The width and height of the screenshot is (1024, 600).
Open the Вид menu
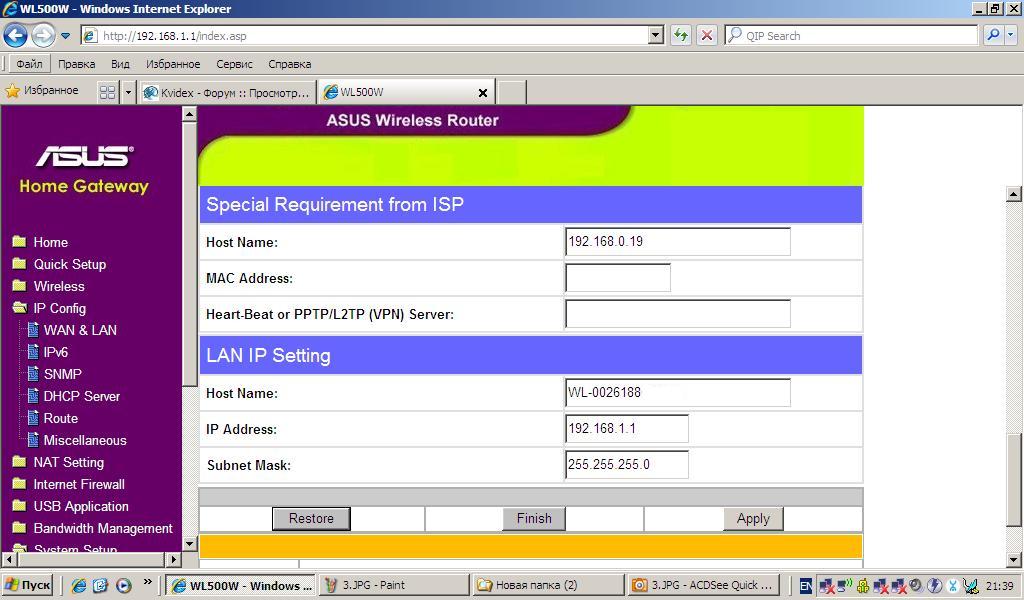pos(120,64)
